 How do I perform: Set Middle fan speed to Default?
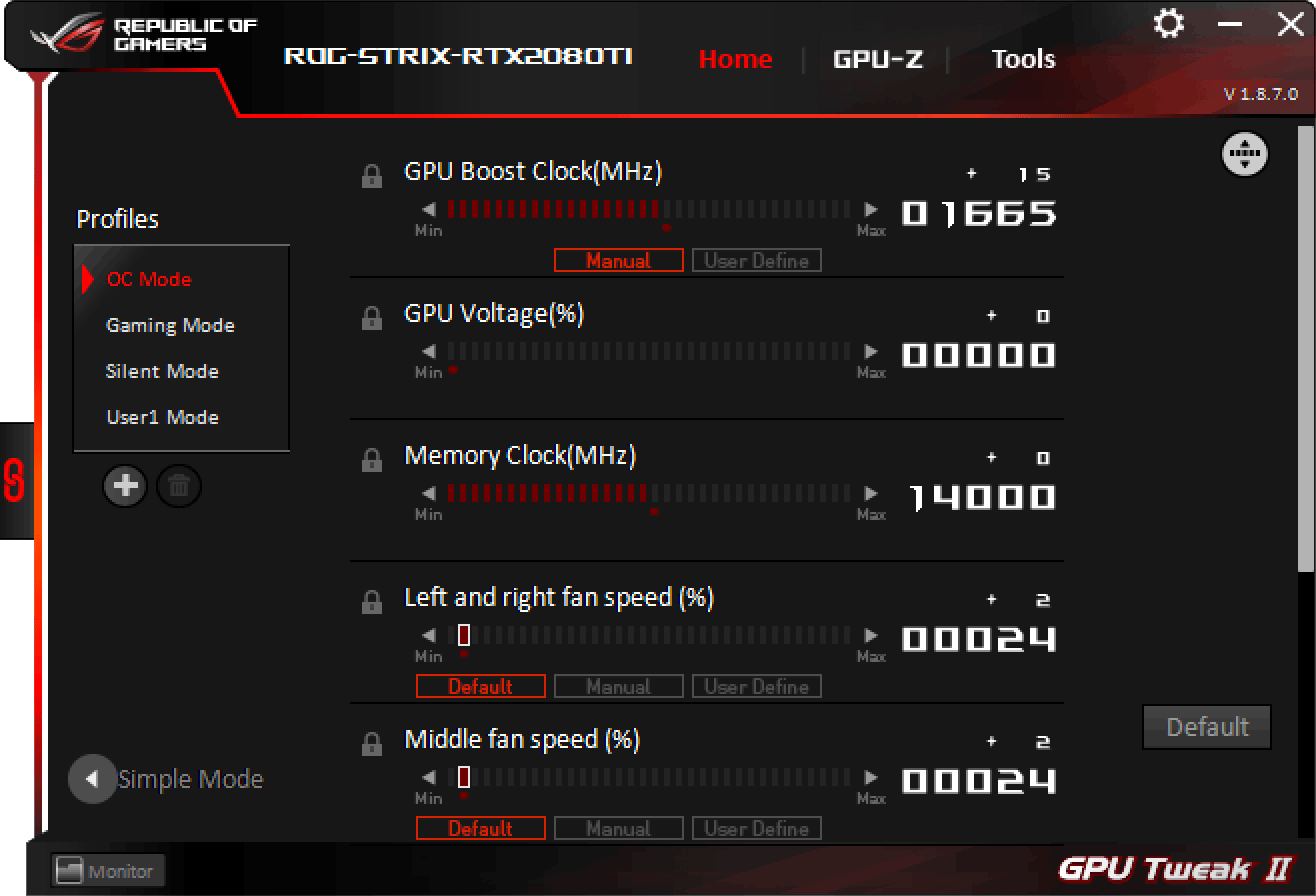pyautogui.click(x=481, y=829)
